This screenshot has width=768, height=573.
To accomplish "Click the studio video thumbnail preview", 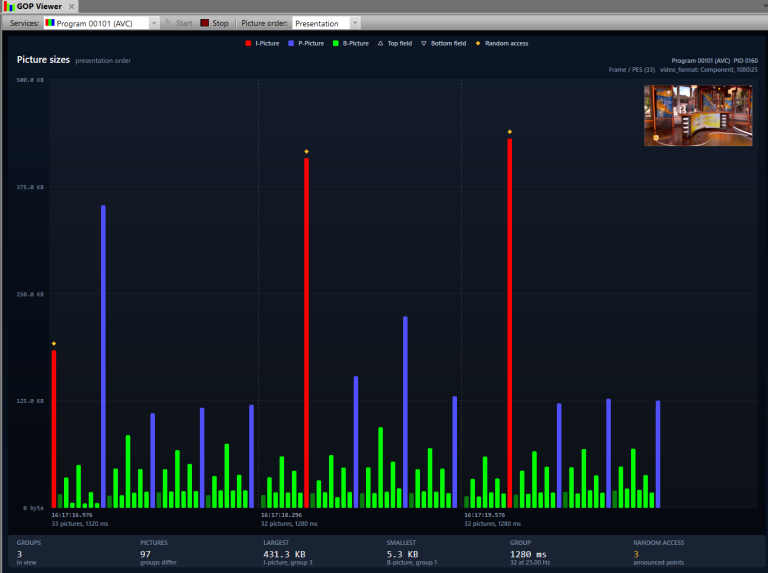I will tap(698, 116).
